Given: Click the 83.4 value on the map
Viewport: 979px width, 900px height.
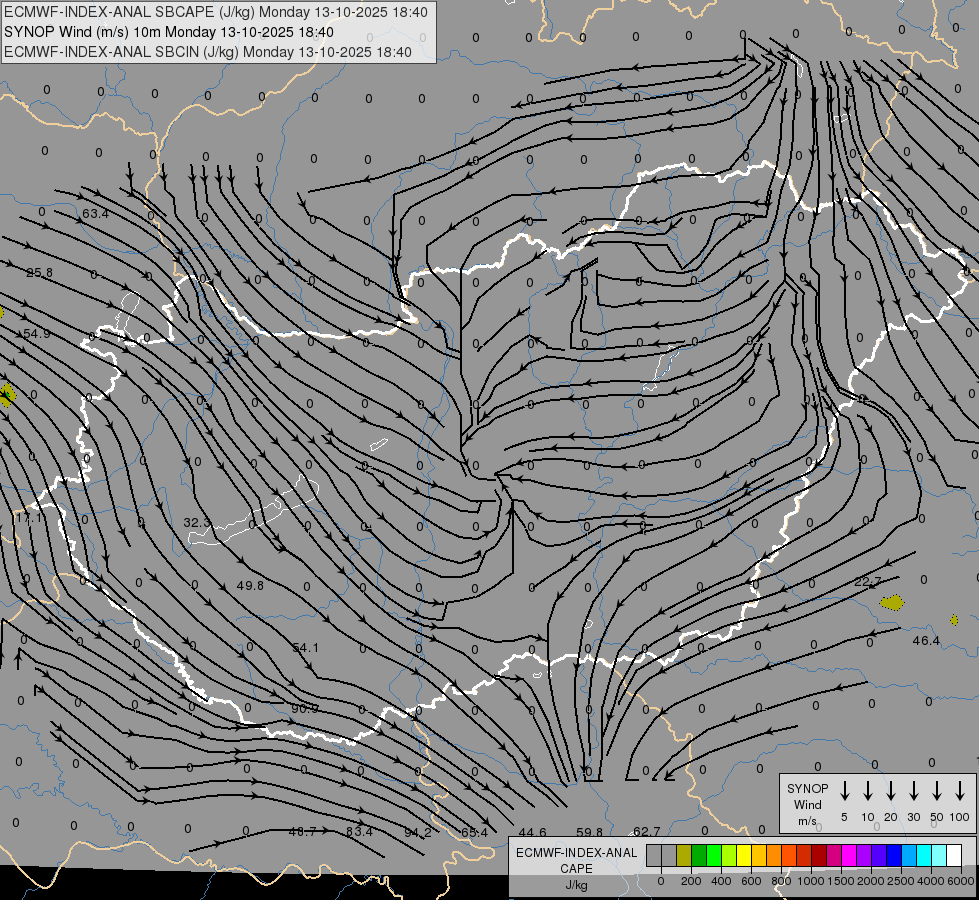Looking at the screenshot, I should [359, 832].
